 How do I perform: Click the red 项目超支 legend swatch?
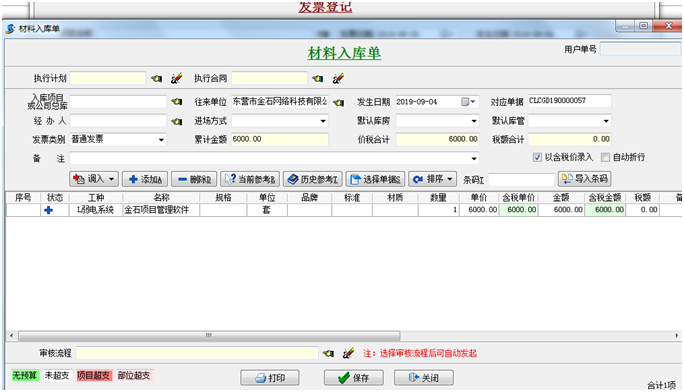point(94,375)
